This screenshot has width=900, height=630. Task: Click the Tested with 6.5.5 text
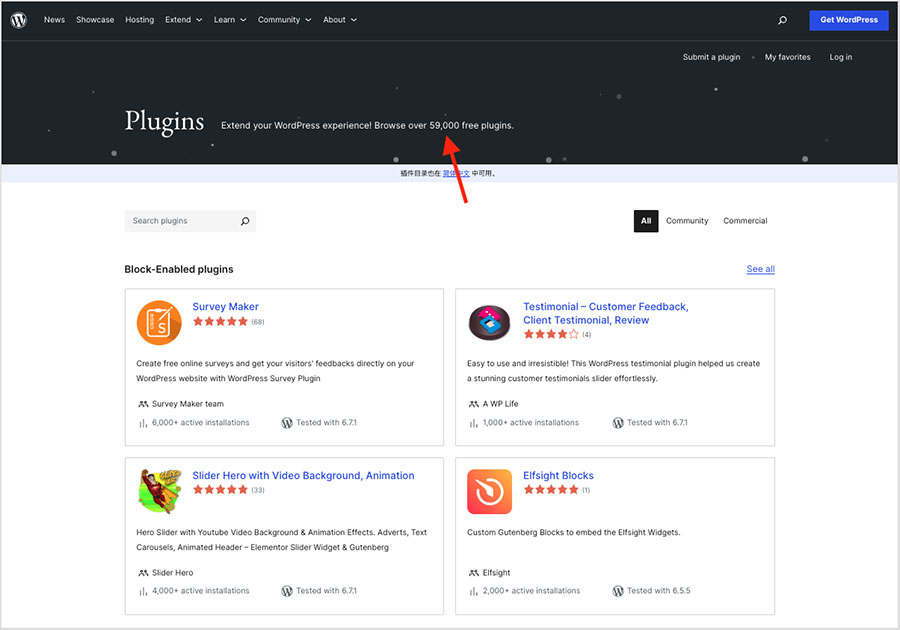coord(659,591)
